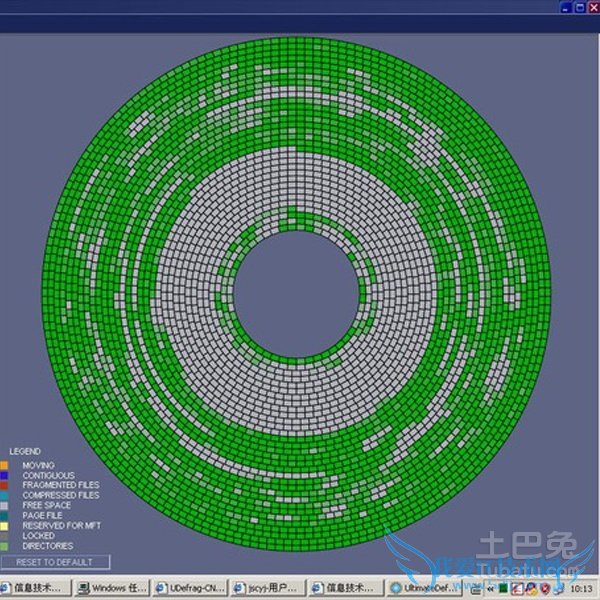Click the red FRAGMENTED FILES color swatch
600x600 pixels.
[x=4, y=485]
